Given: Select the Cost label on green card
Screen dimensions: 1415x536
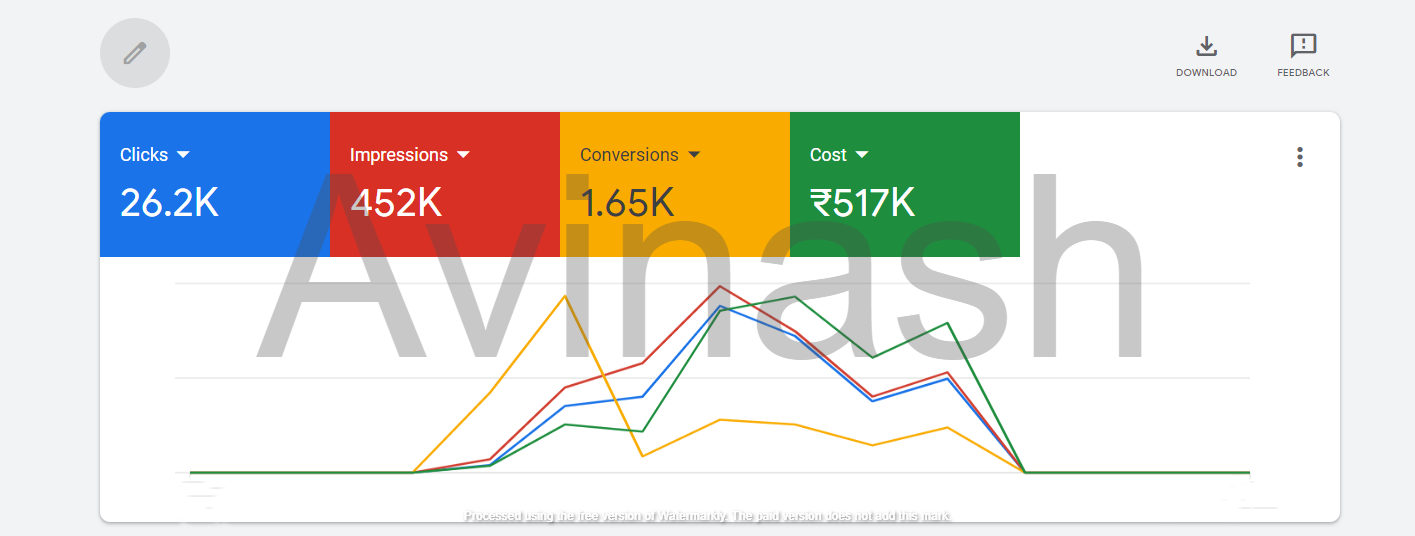Looking at the screenshot, I should point(828,155).
